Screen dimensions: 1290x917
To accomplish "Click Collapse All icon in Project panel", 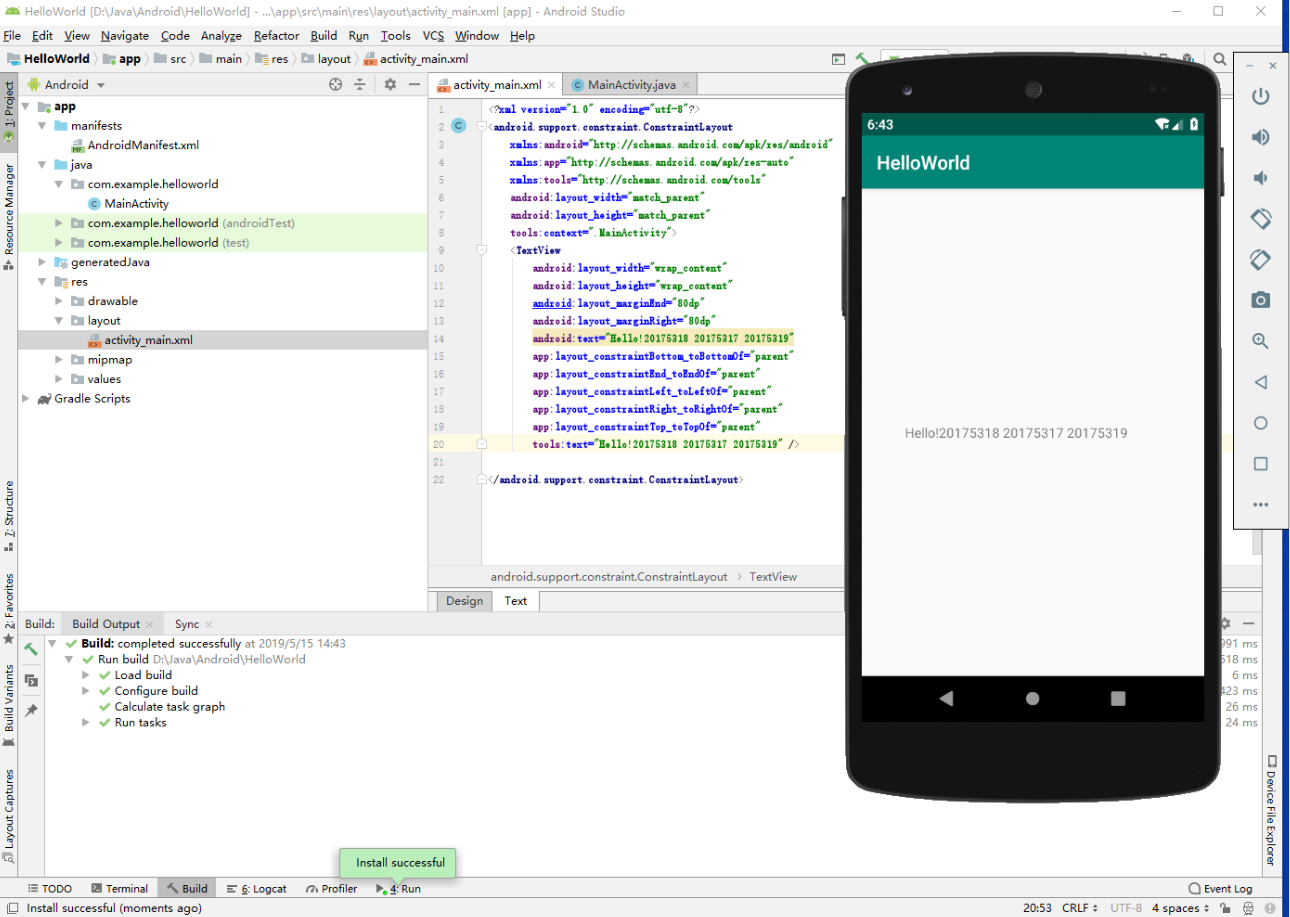I will (360, 85).
